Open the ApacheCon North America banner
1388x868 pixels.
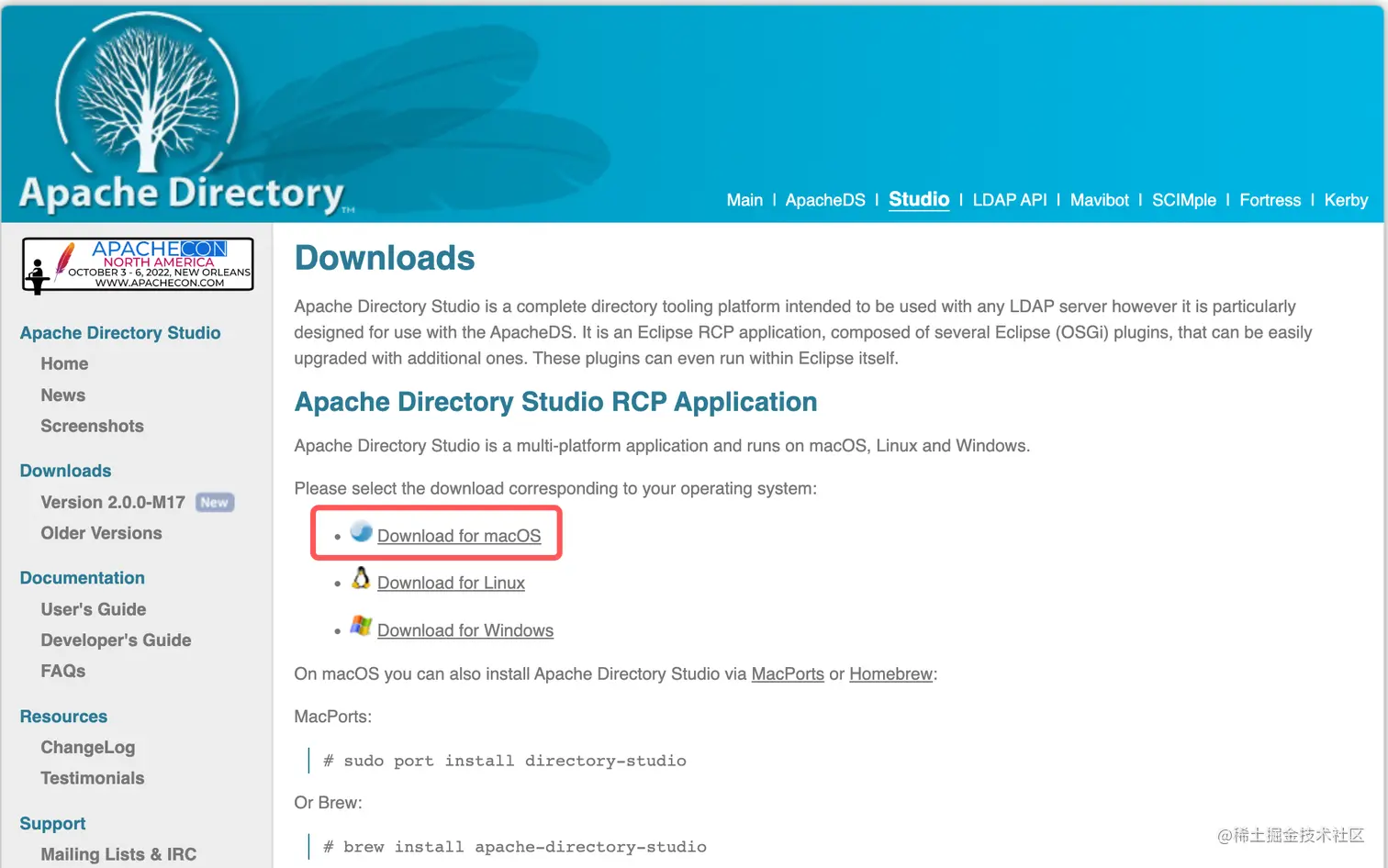tap(138, 265)
